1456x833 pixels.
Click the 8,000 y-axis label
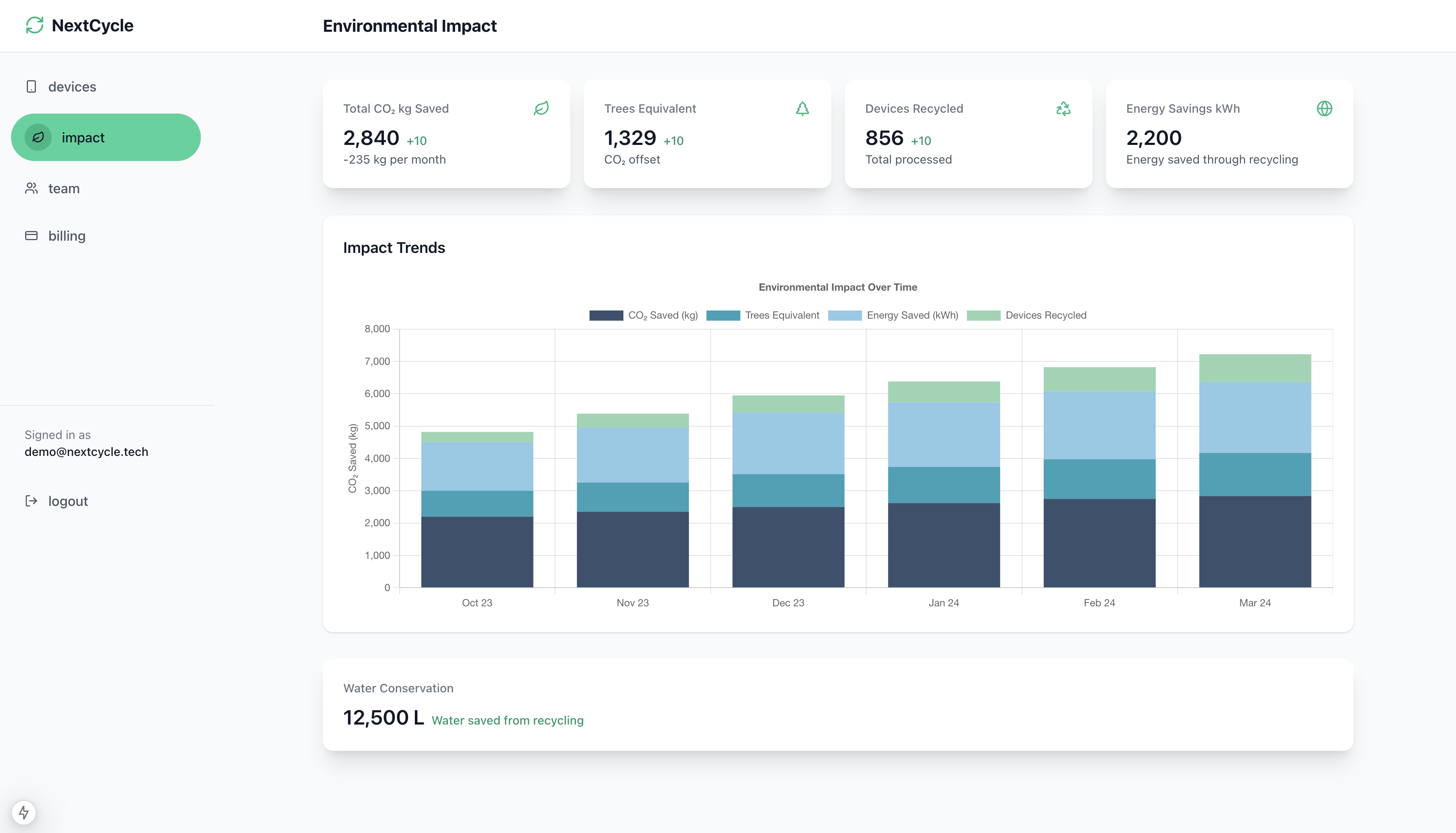tap(377, 328)
